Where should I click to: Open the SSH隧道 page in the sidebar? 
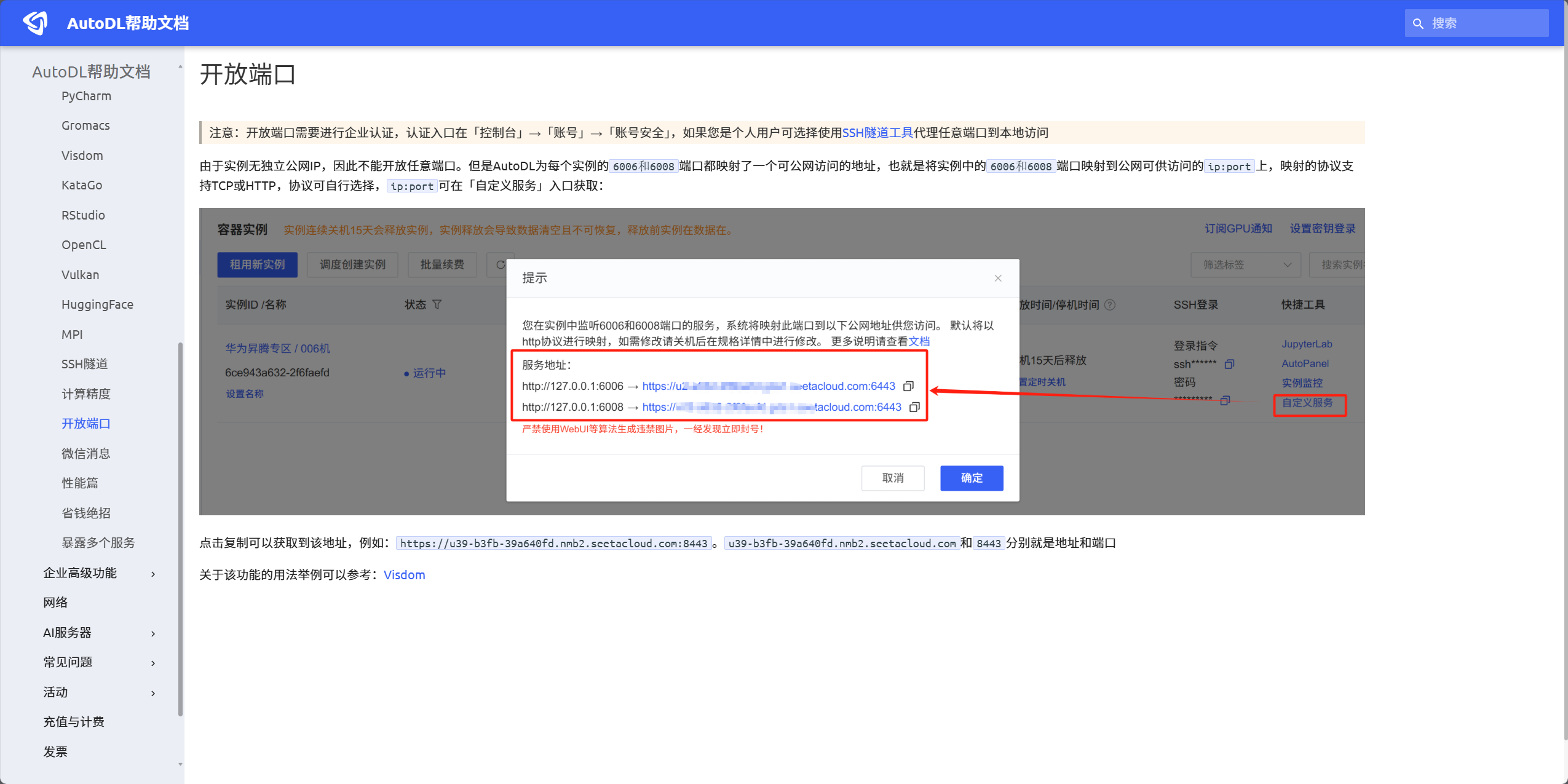point(84,363)
